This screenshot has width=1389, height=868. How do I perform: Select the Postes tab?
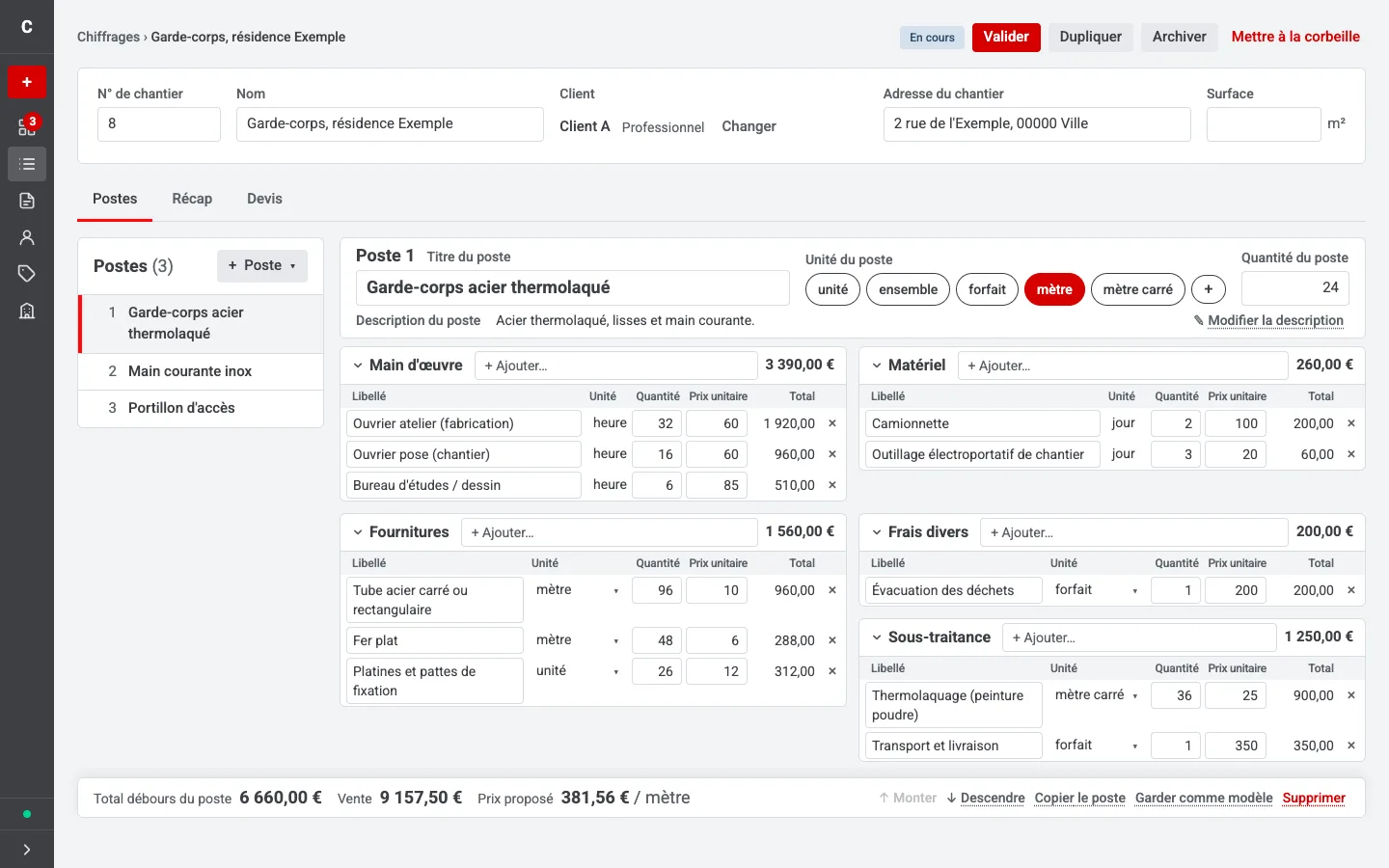[115, 199]
